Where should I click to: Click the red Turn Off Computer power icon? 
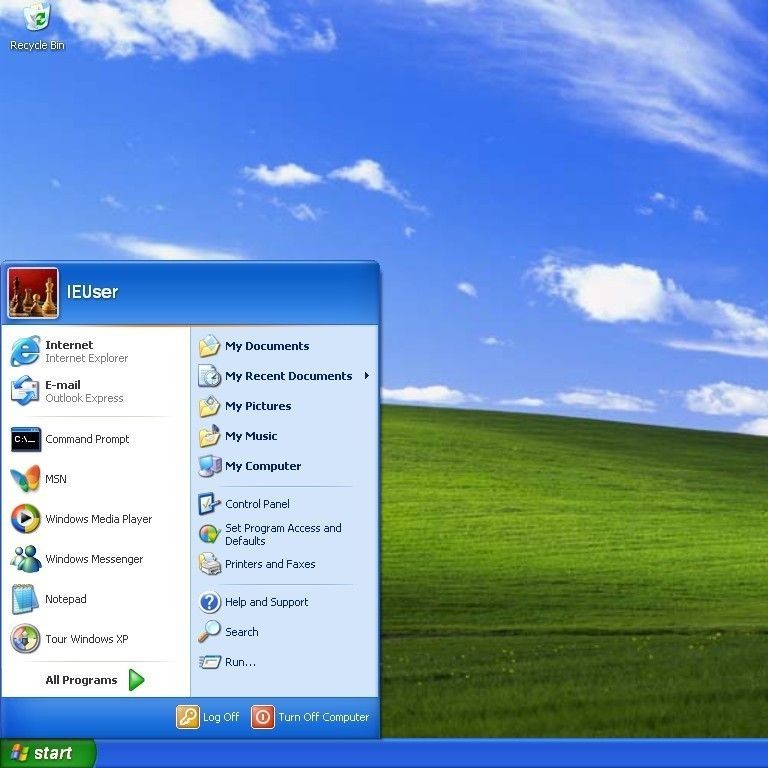click(x=263, y=717)
